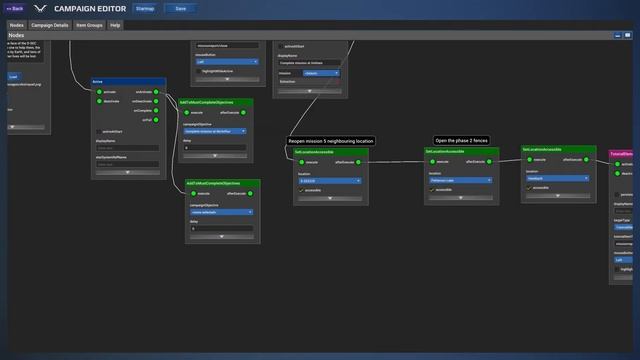The image size is (640, 360).
Task: Open the mouseButton 'Left' dropdown at top
Action: point(227,62)
